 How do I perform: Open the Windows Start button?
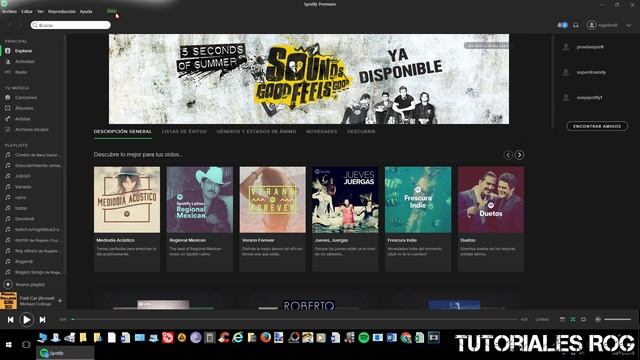coord(9,344)
